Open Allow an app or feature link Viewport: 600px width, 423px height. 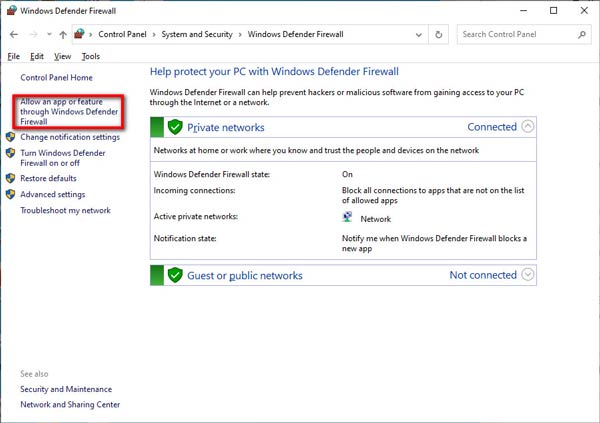(69, 111)
